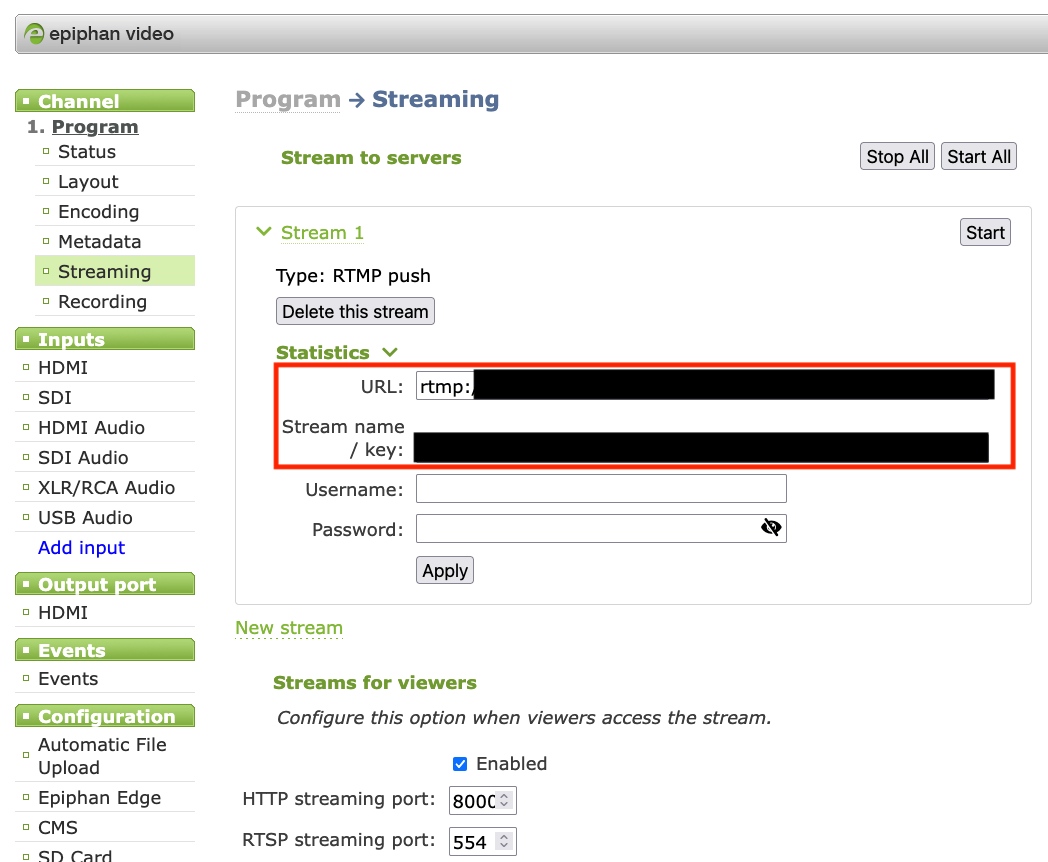Viewport: 1048px width, 862px height.
Task: Click the Type: RTMP push text
Action: point(353,276)
